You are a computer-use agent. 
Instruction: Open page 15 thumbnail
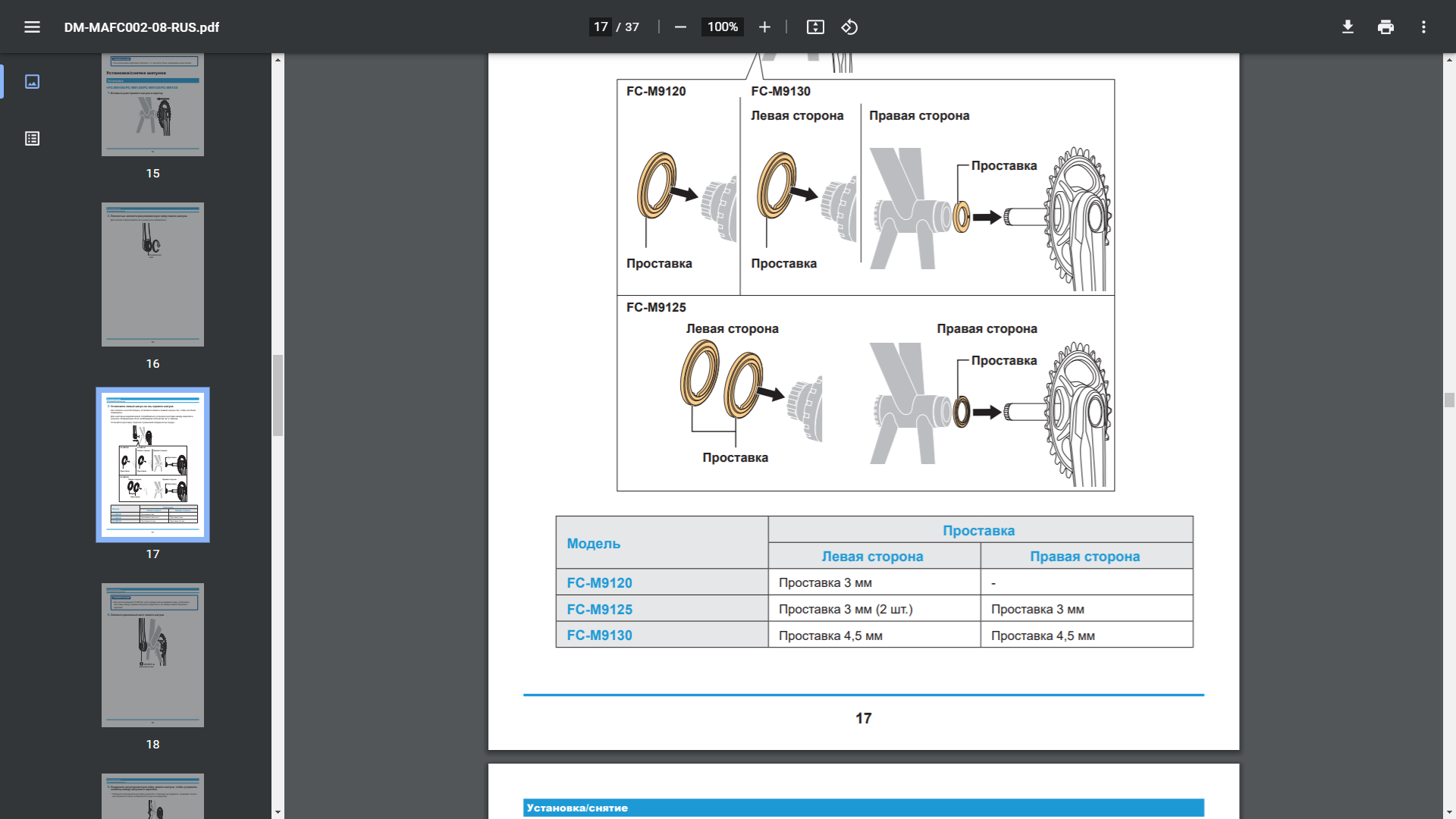[x=152, y=105]
